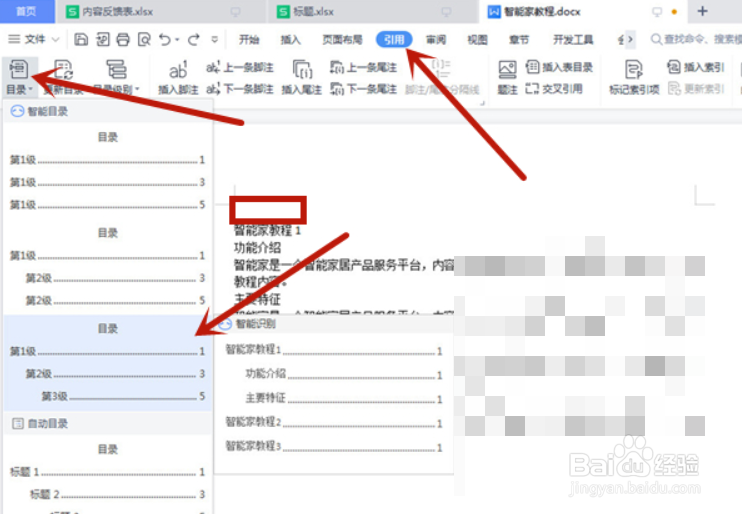Switch to the 视图 ribbon tab
The width and height of the screenshot is (742, 514).
coord(477,40)
